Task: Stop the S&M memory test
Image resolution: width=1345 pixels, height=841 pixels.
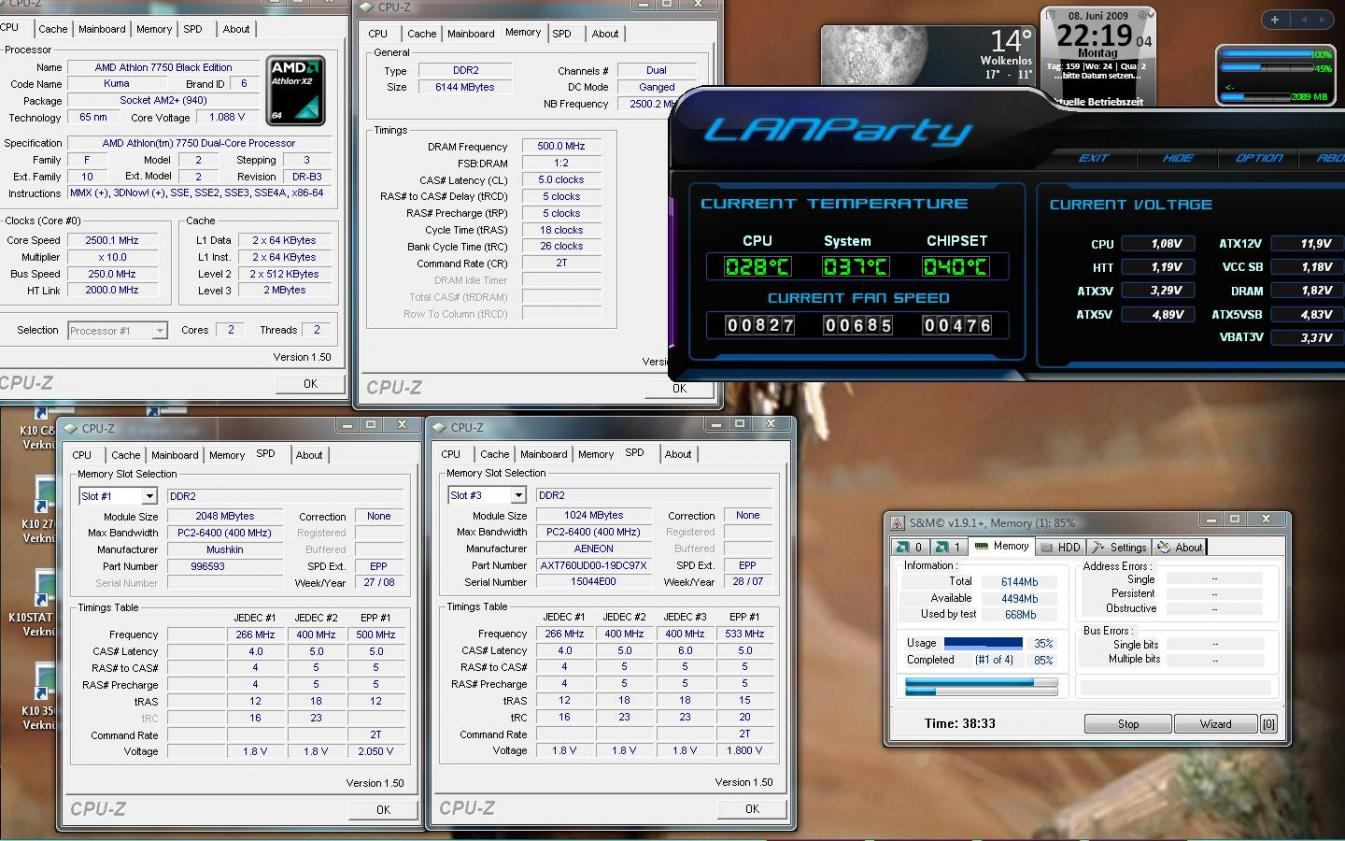Action: pos(1128,724)
